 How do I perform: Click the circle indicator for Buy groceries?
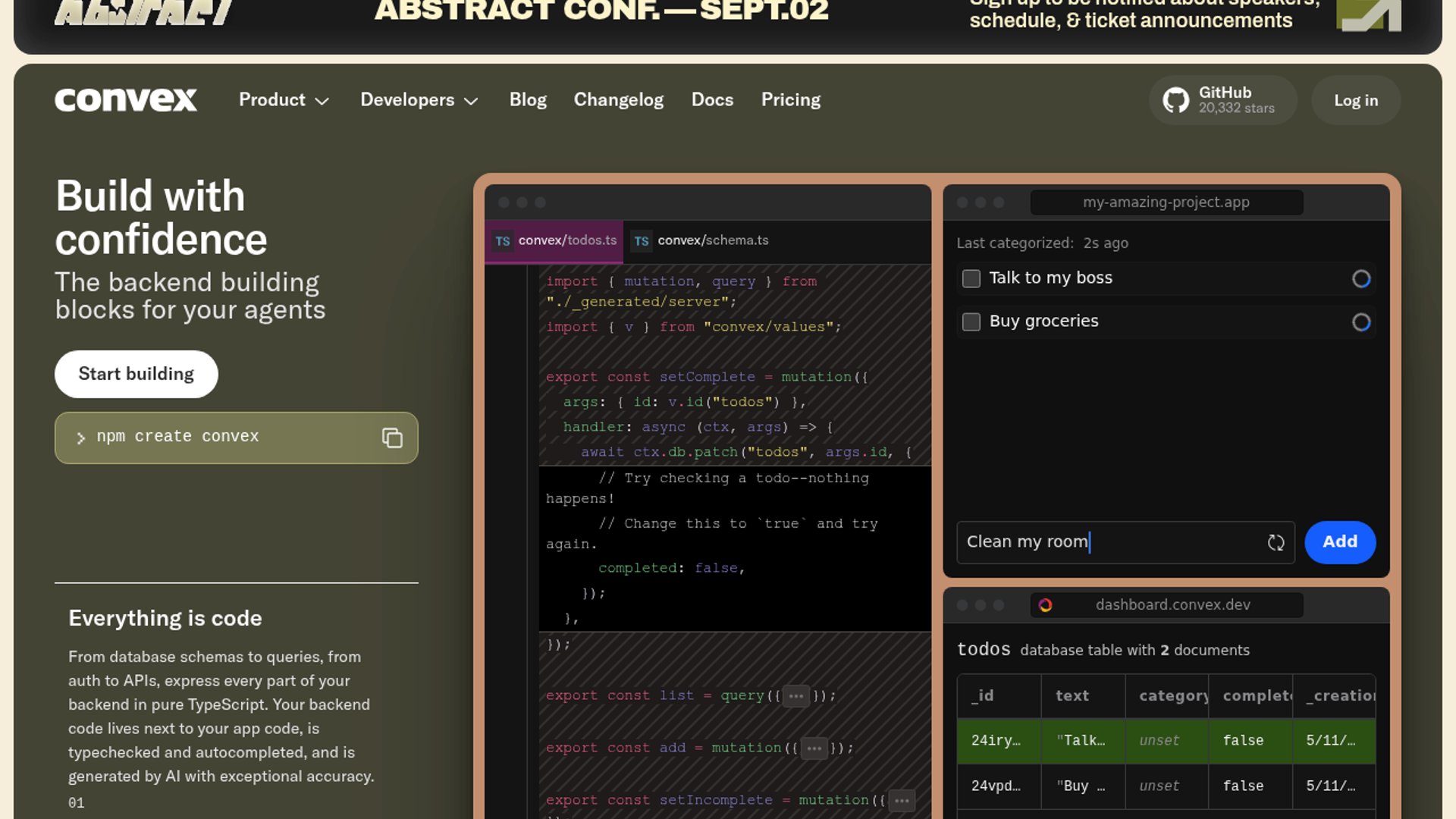(1361, 322)
